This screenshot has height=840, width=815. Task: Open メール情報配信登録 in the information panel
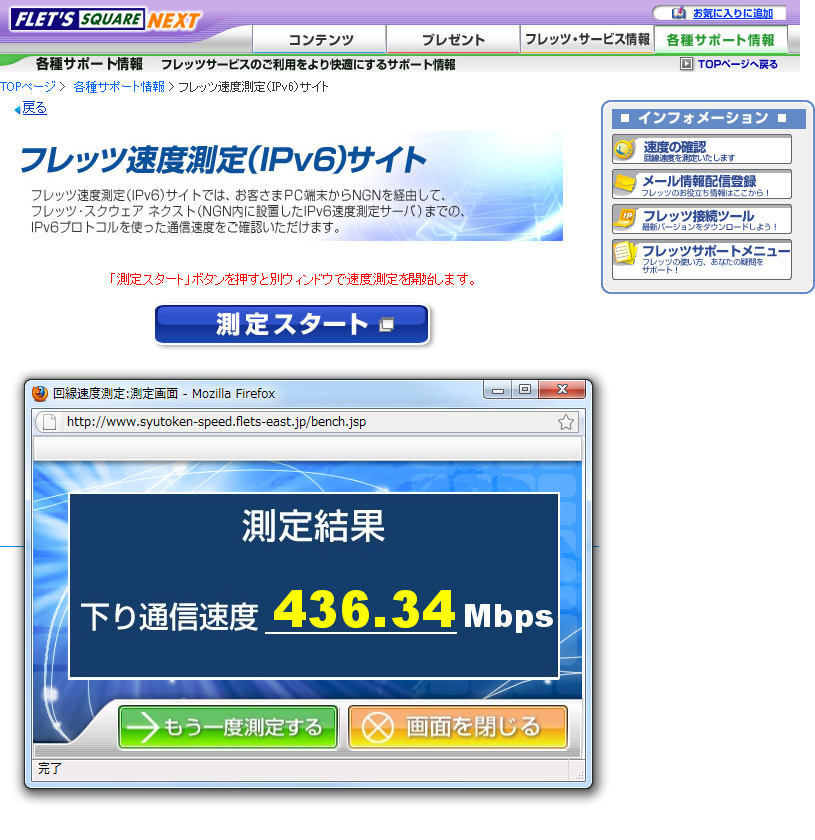[702, 185]
